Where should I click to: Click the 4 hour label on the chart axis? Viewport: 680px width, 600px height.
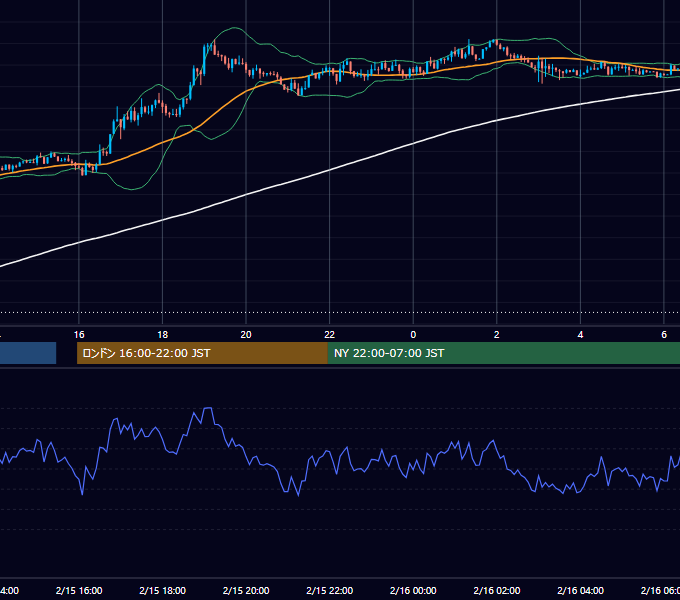(x=580, y=335)
